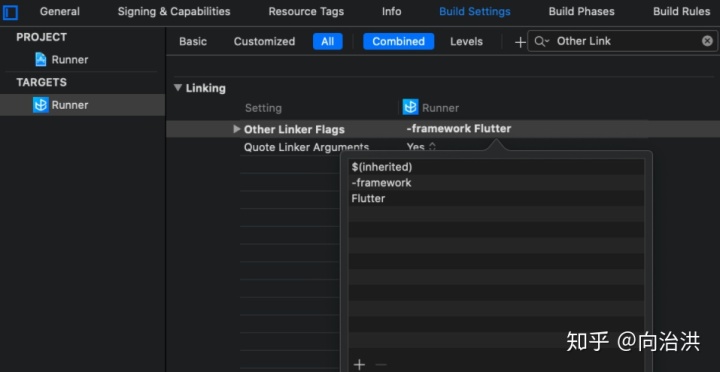Collapse the Linking section
The width and height of the screenshot is (720, 372).
178,87
